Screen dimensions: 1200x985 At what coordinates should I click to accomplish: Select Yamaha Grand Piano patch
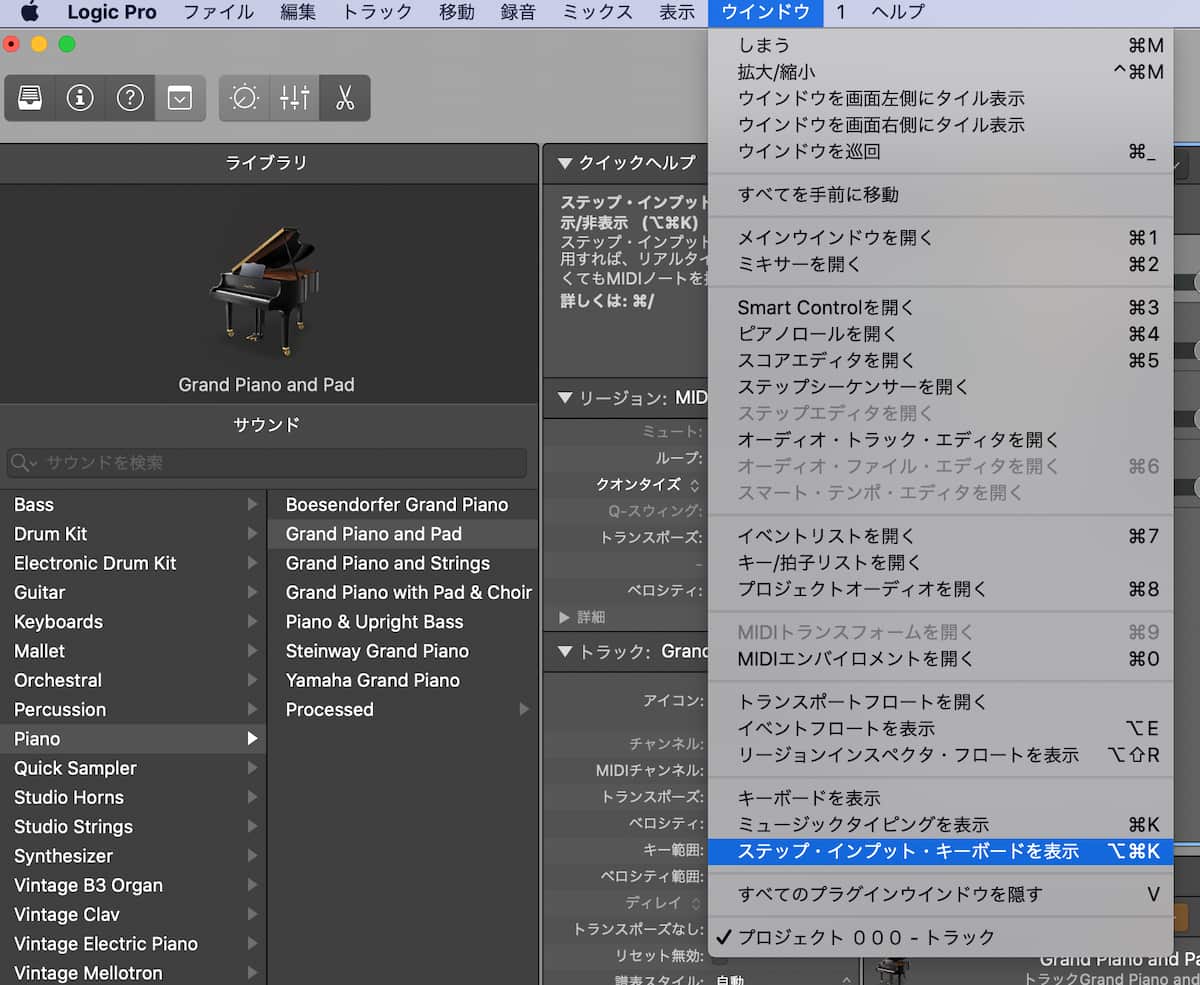point(402,680)
